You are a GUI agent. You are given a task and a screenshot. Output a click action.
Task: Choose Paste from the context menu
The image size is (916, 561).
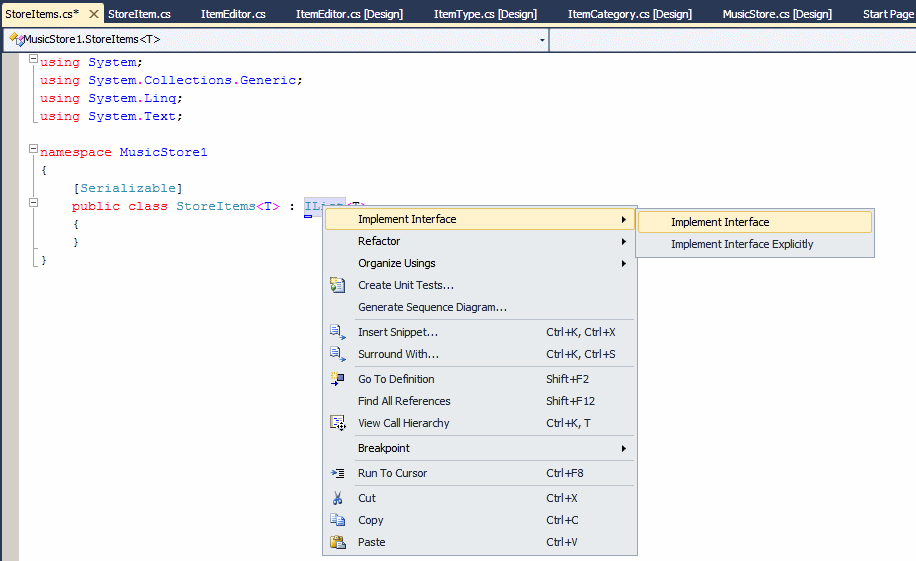click(x=480, y=542)
